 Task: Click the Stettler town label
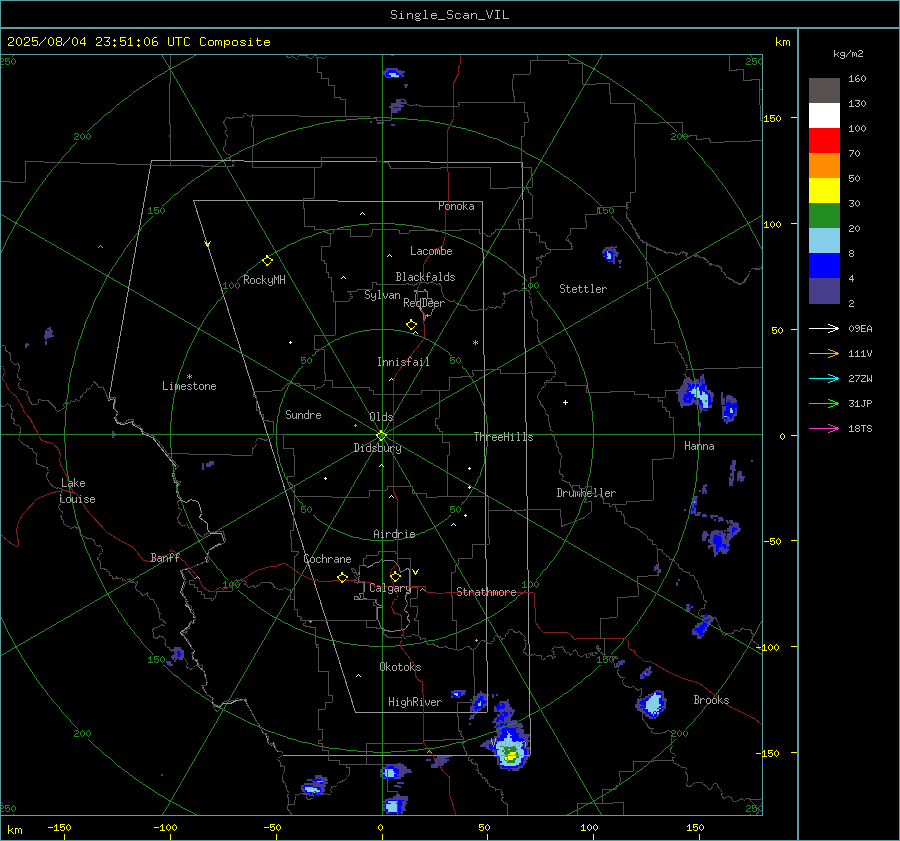coord(583,289)
